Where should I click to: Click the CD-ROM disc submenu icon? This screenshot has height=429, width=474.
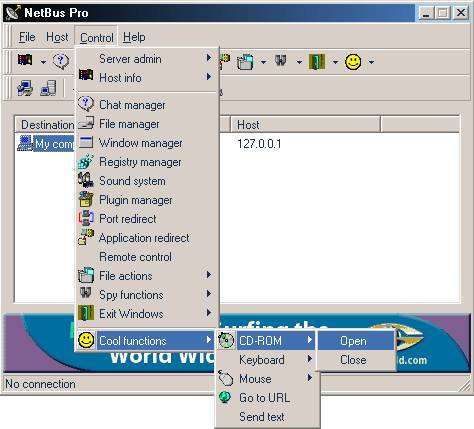[226, 340]
